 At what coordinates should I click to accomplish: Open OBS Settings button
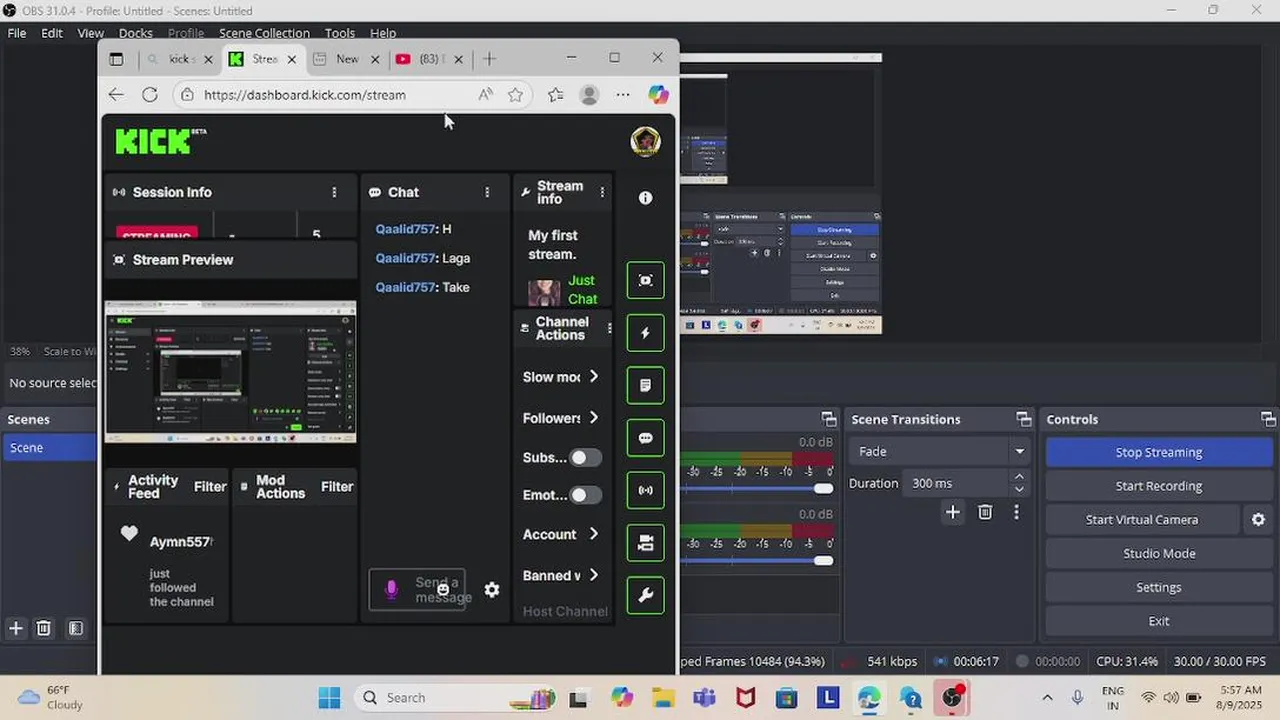click(x=1159, y=587)
